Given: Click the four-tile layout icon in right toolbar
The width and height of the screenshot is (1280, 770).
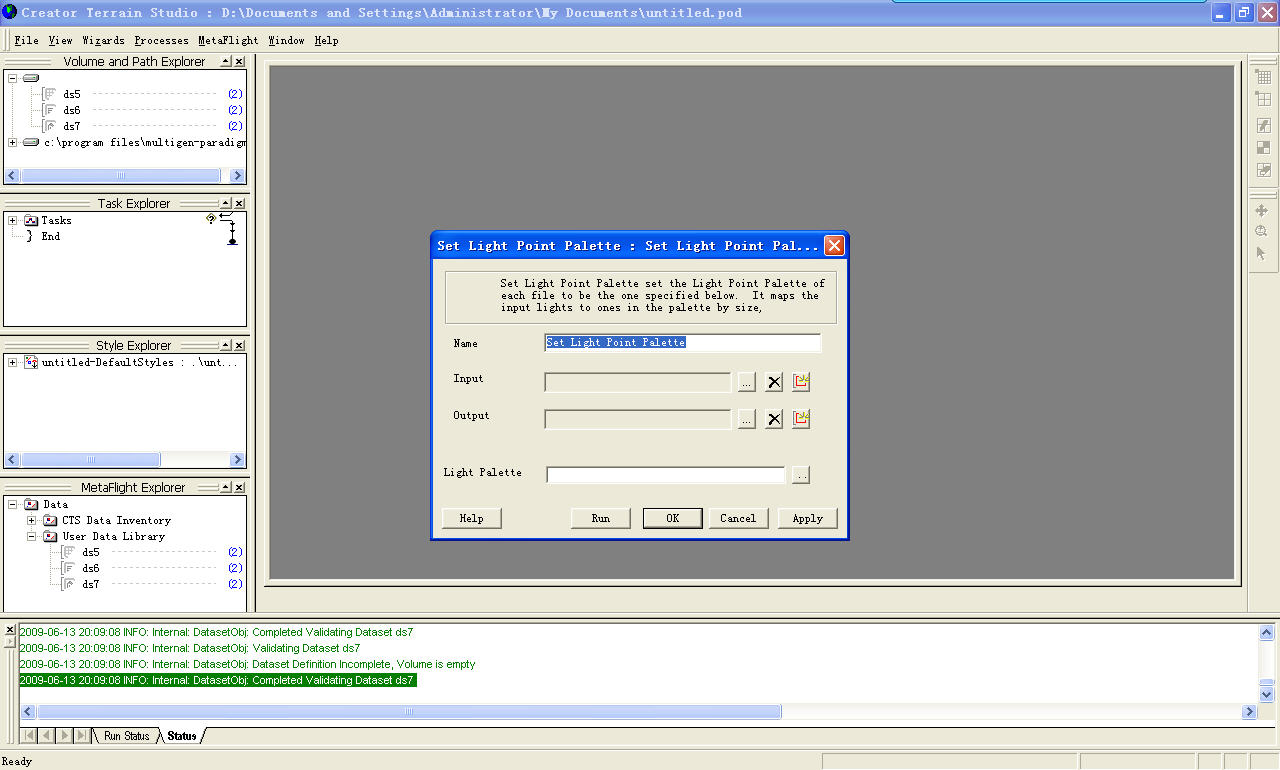Looking at the screenshot, I should [x=1264, y=100].
